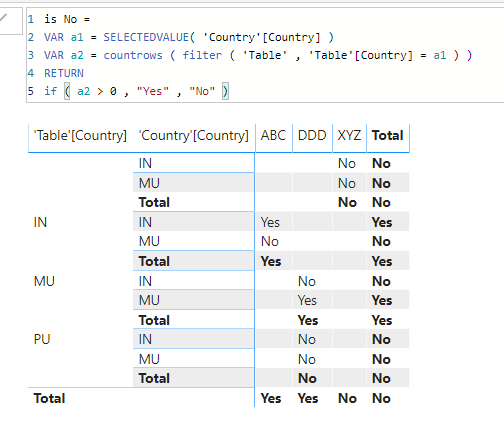Click the 'Yes' under ABC in grand Total row
The height and width of the screenshot is (427, 504).
point(271,398)
